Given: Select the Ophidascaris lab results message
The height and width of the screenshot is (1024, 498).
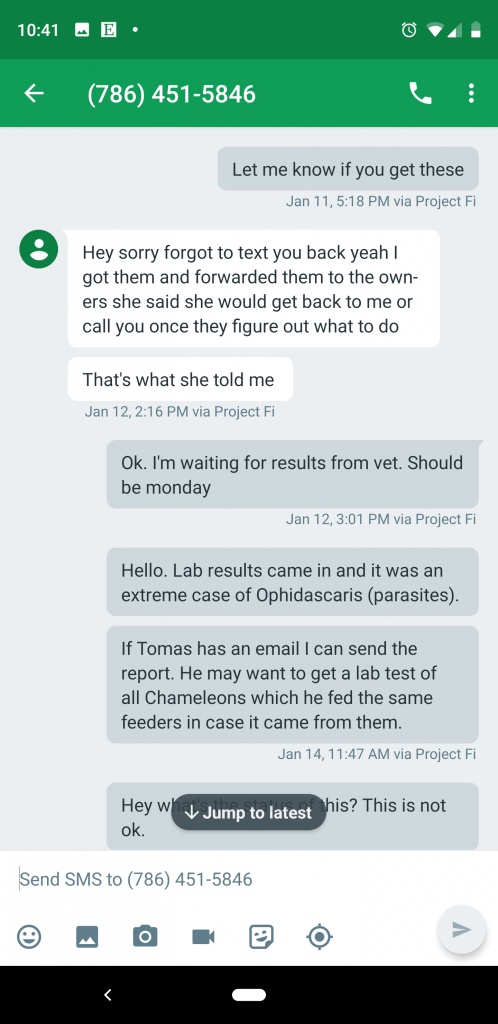Looking at the screenshot, I should 292,582.
